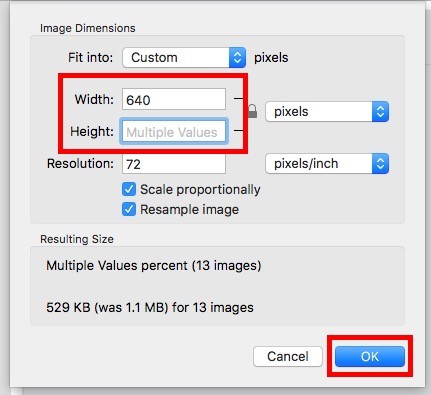The height and width of the screenshot is (395, 431).
Task: Focus the Height field with Multiple Values
Action: [x=174, y=132]
